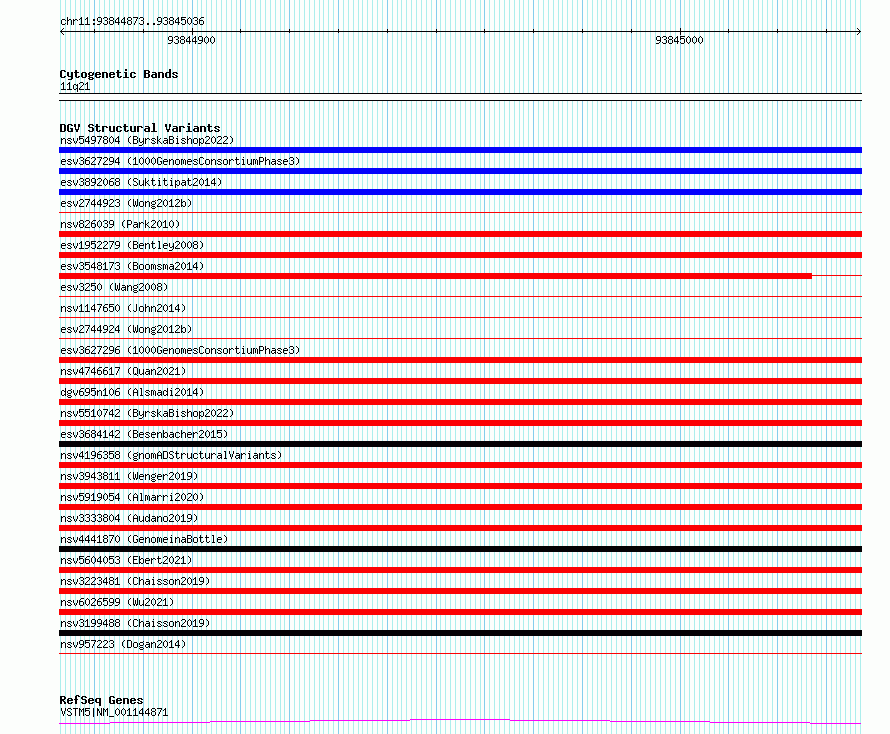Select the nsv3223481 (Chaisson2019) label
Screen dimensions: 890x734
pyautogui.click(x=135, y=581)
